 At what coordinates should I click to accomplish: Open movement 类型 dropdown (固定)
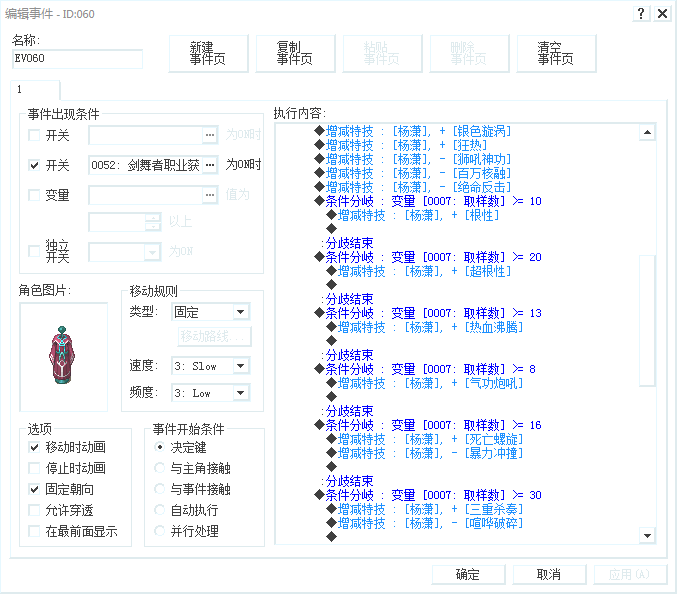click(x=211, y=312)
